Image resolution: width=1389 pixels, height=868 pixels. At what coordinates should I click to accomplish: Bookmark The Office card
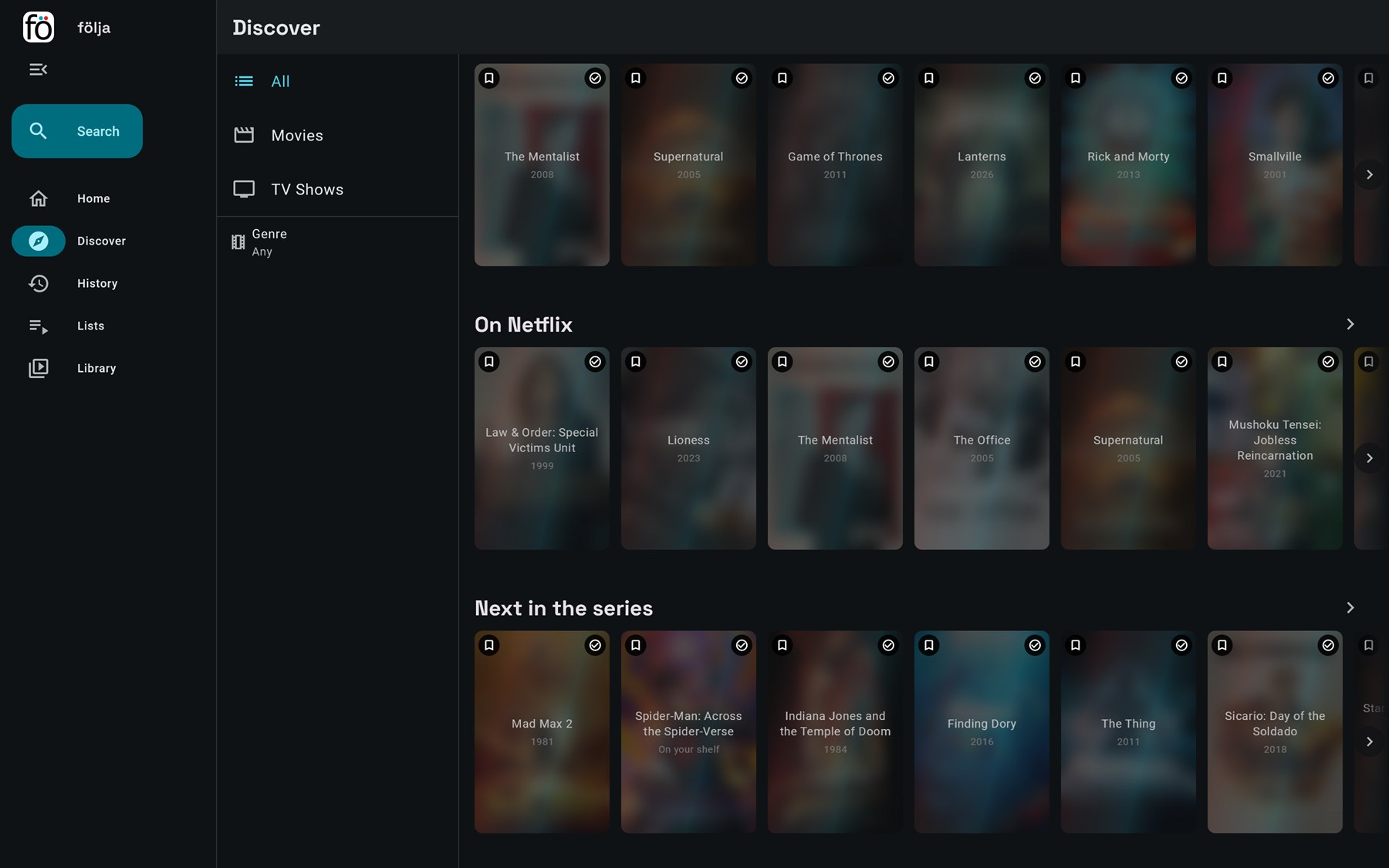(x=929, y=361)
